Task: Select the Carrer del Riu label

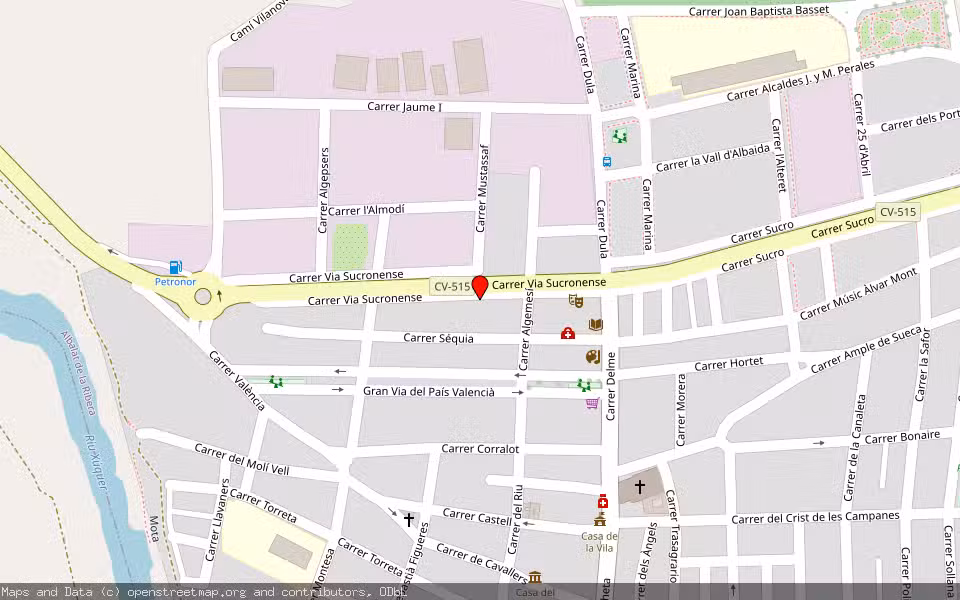Action: click(x=517, y=519)
